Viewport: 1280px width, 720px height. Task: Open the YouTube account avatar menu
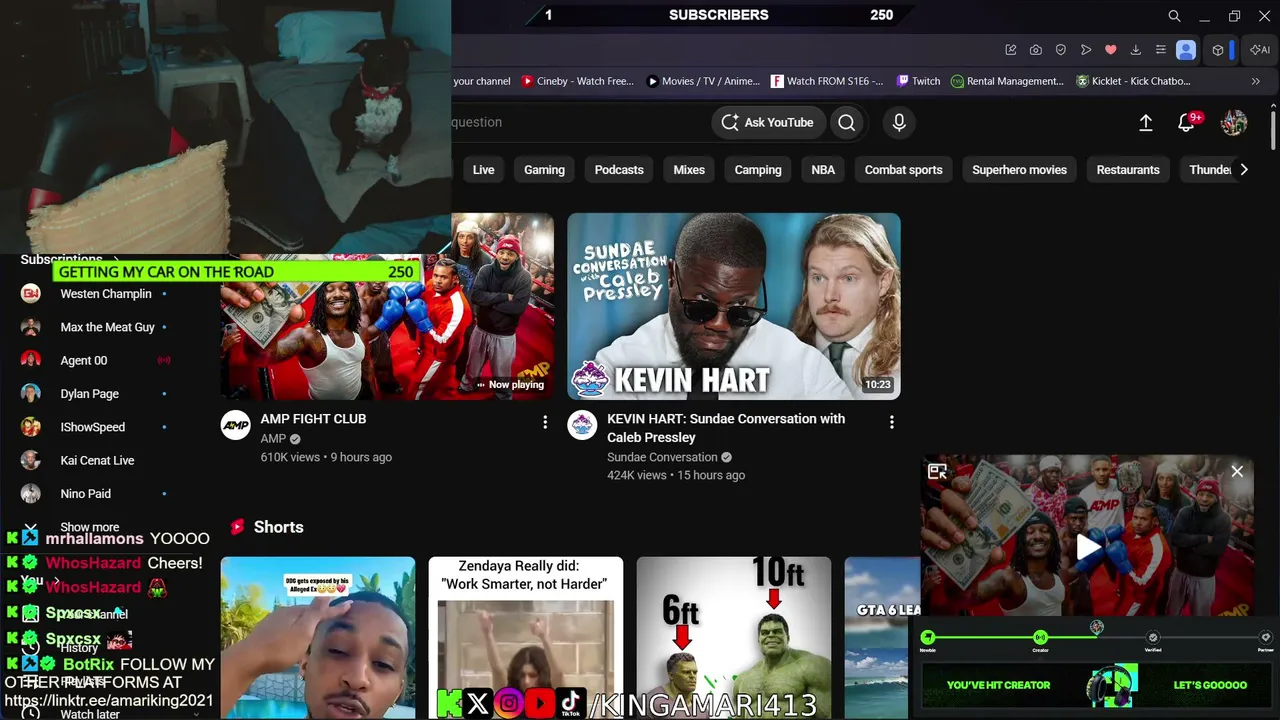(1234, 122)
